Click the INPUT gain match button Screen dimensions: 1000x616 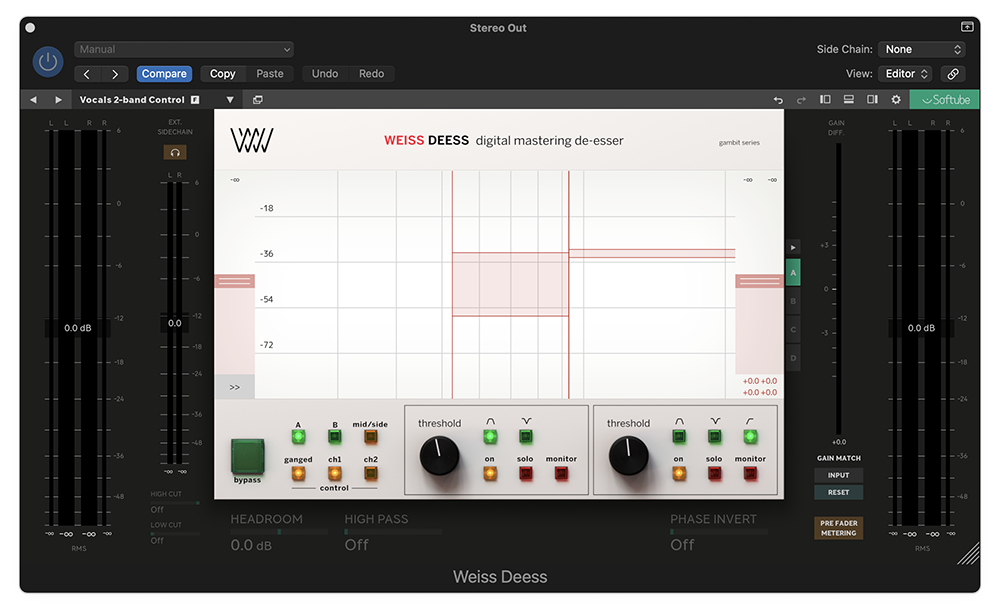(838, 475)
